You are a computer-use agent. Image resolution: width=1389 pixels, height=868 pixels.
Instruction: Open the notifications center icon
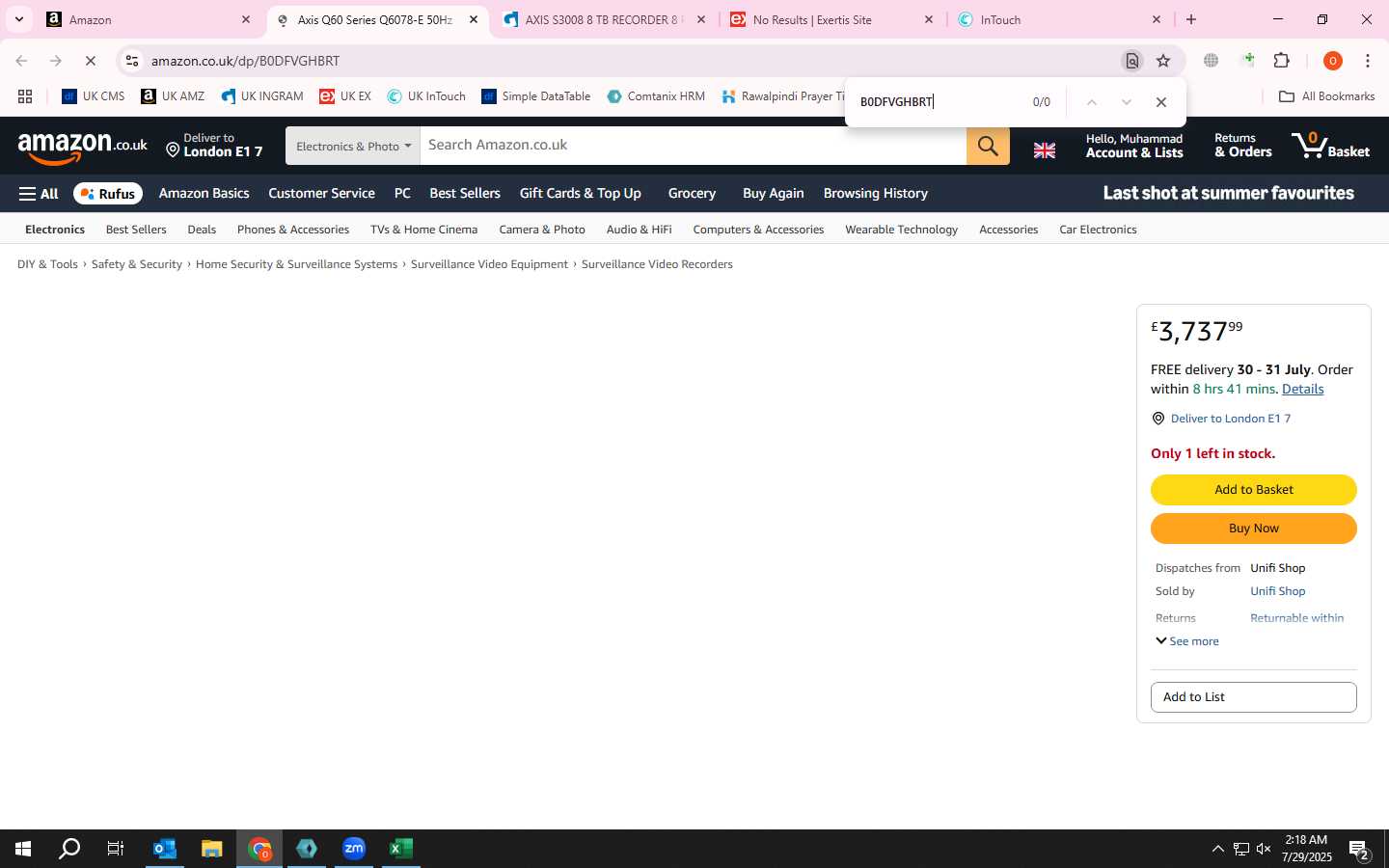(1359, 850)
